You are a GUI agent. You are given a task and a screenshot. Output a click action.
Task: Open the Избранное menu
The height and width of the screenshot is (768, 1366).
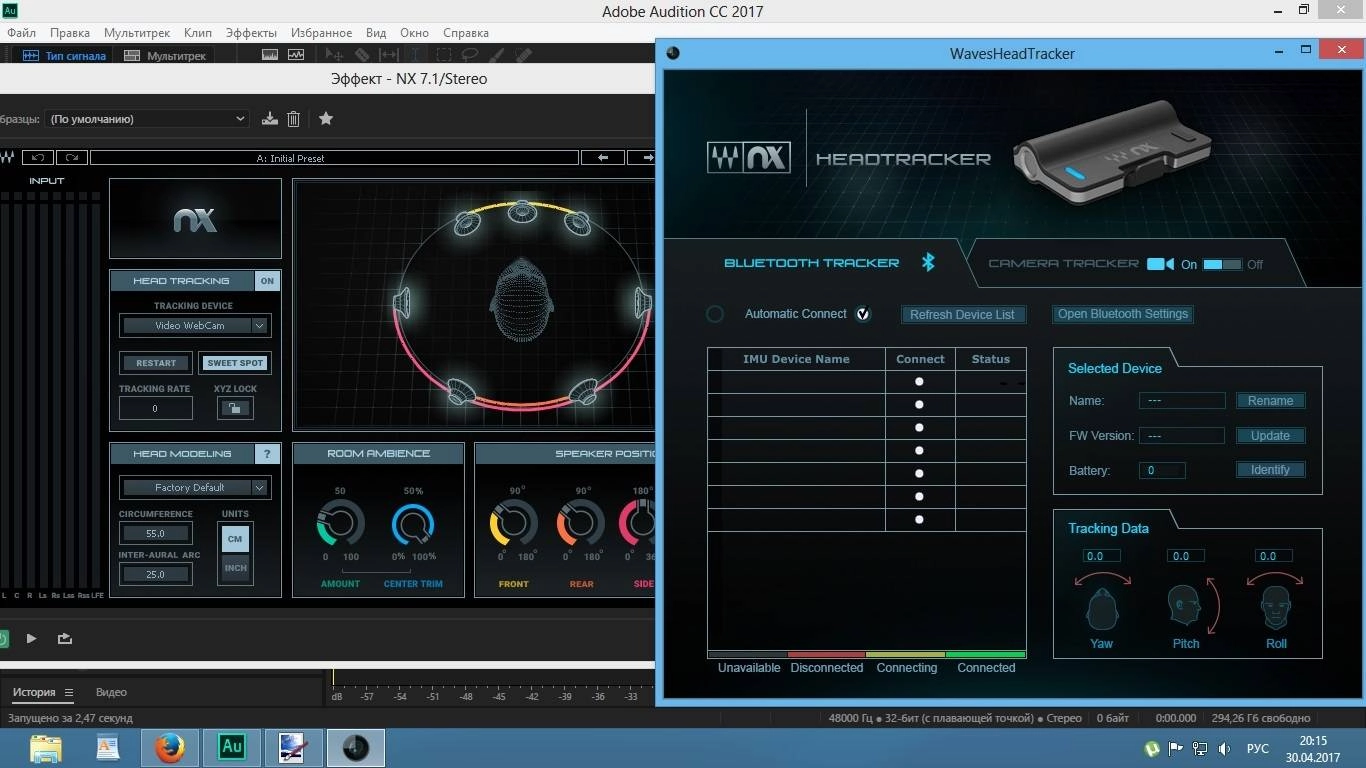322,33
